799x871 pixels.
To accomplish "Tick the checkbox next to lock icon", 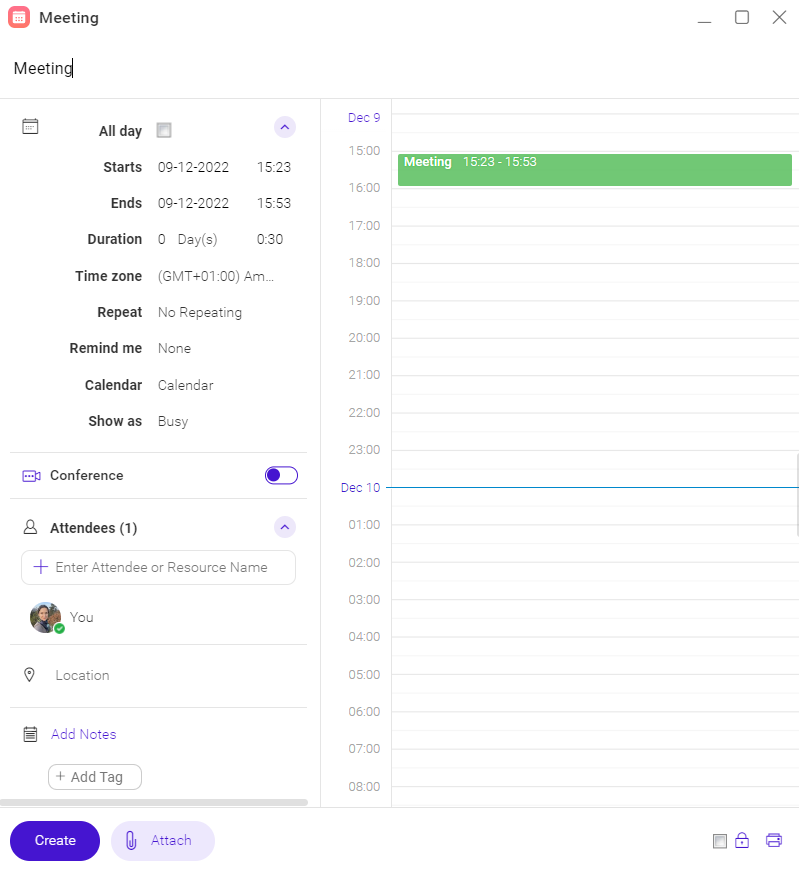I will 720,841.
